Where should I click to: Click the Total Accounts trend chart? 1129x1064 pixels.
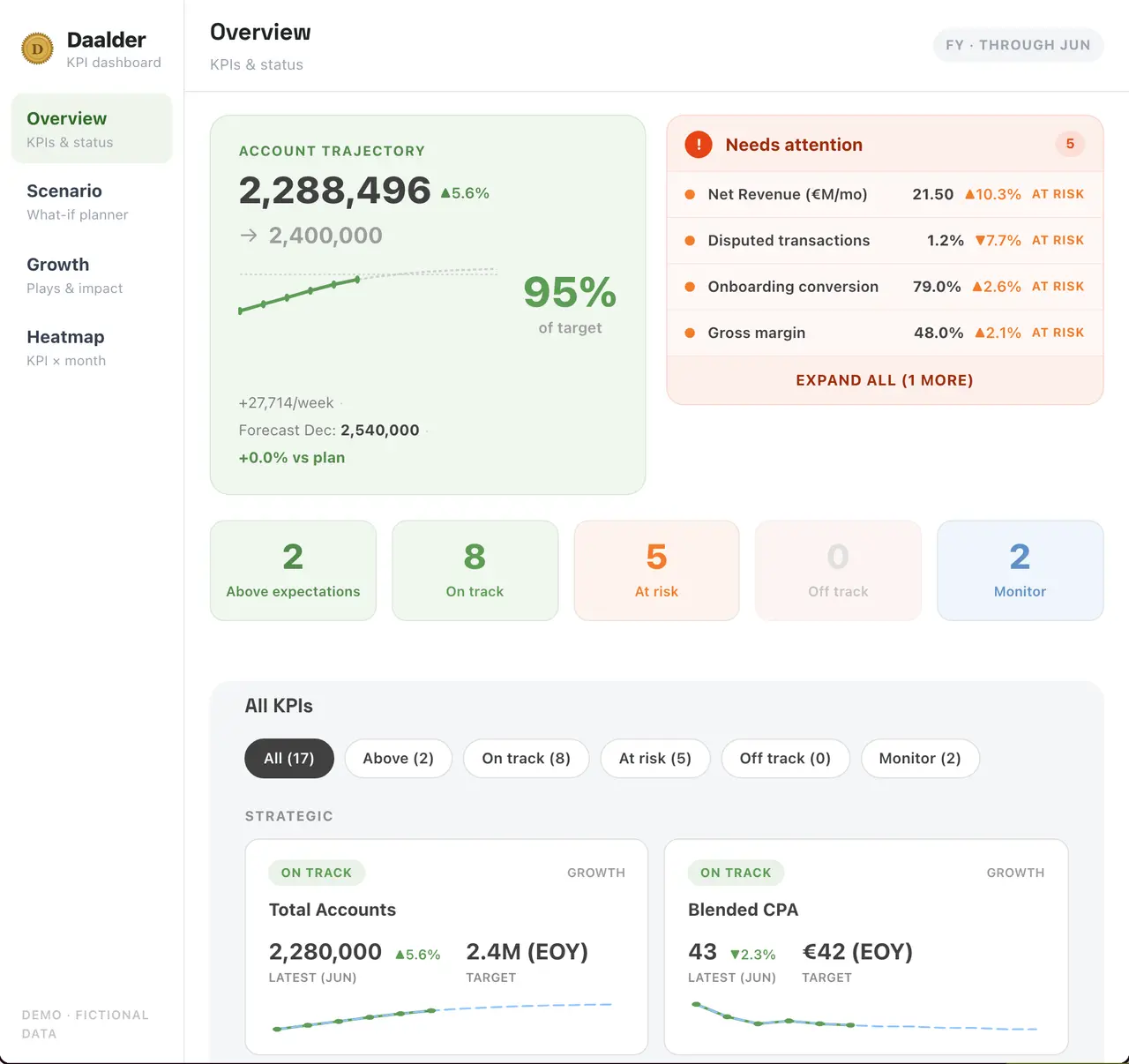click(443, 1016)
